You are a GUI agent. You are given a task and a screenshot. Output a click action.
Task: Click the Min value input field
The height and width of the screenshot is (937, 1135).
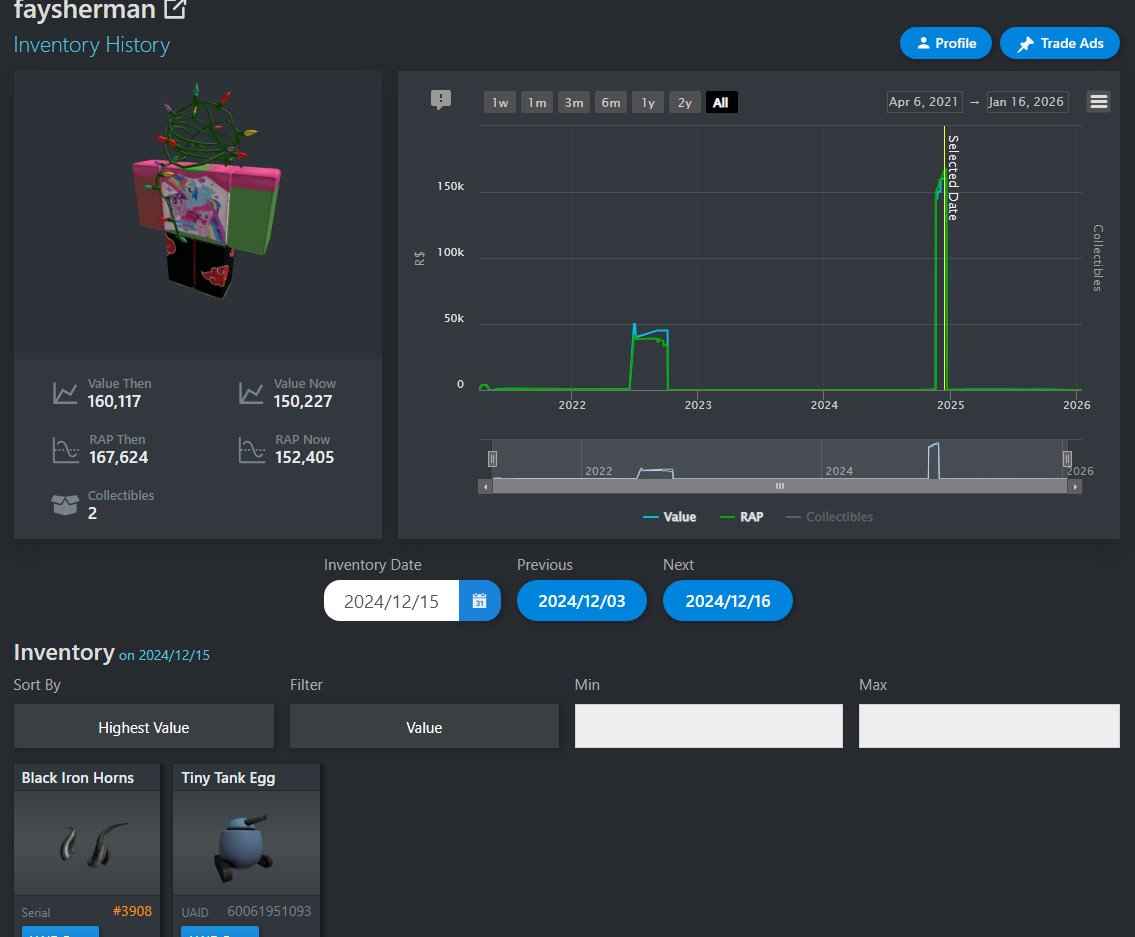(708, 726)
